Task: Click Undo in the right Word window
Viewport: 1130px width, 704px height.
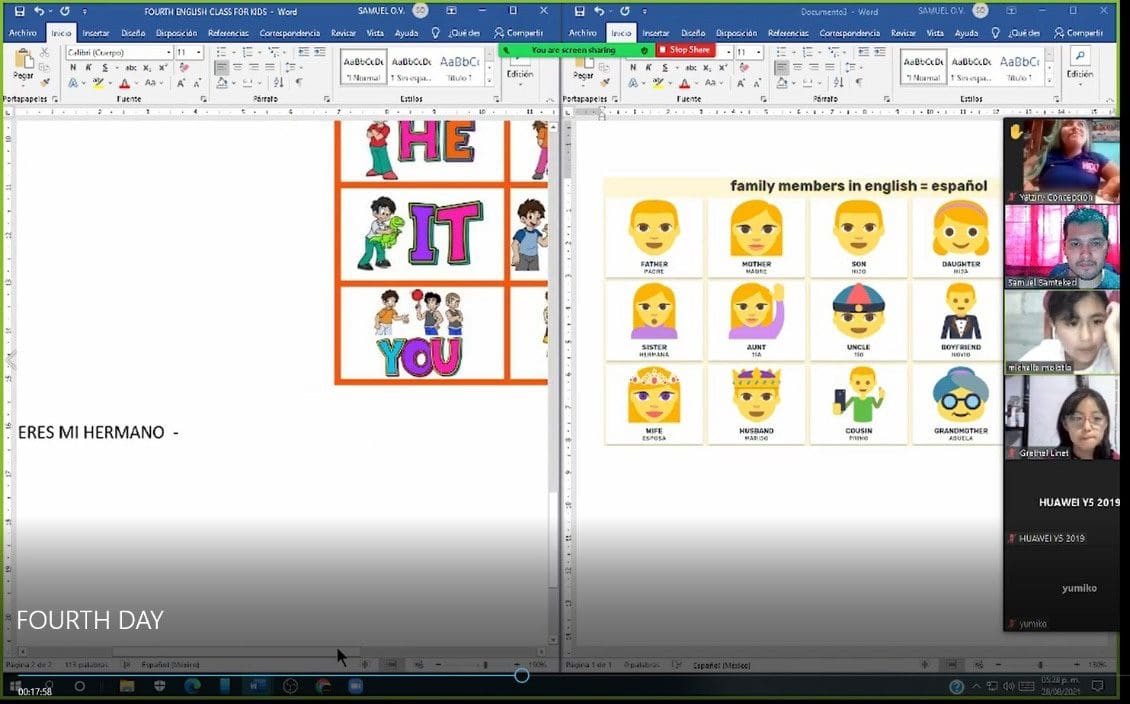Action: [x=598, y=11]
